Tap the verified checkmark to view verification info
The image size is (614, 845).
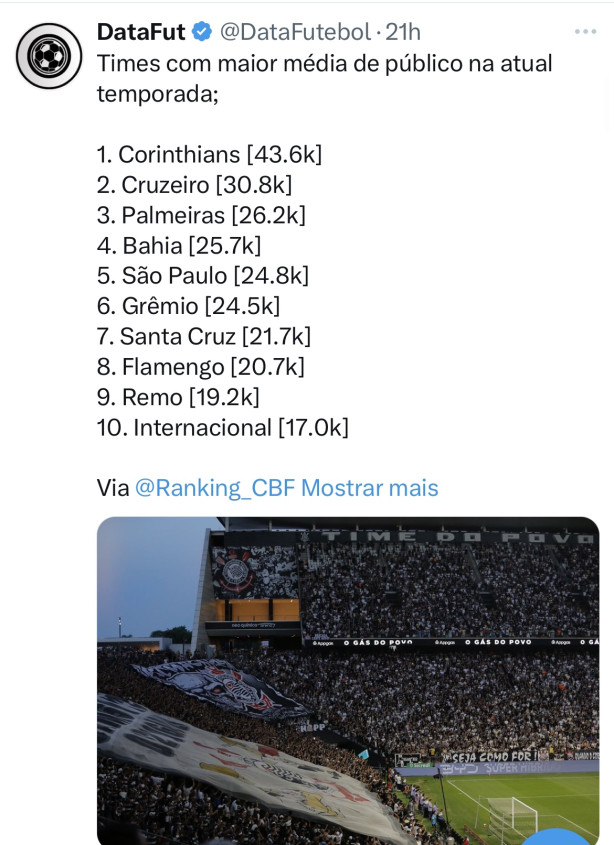(201, 31)
